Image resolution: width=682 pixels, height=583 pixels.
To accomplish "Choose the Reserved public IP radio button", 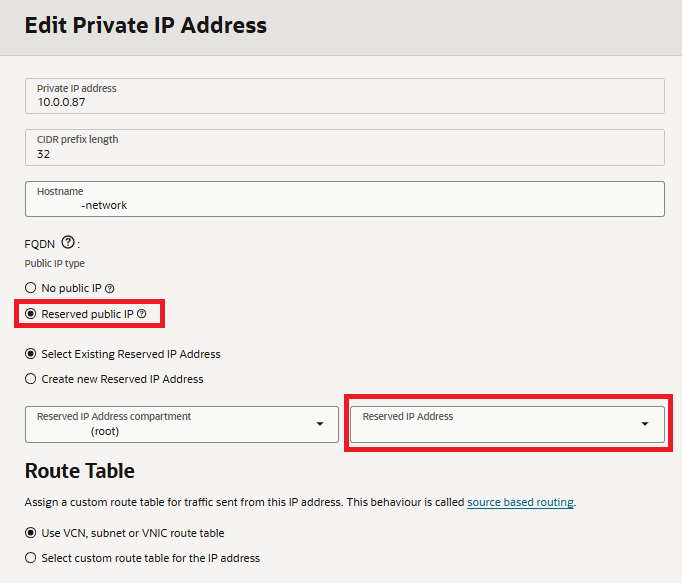I will 31,314.
